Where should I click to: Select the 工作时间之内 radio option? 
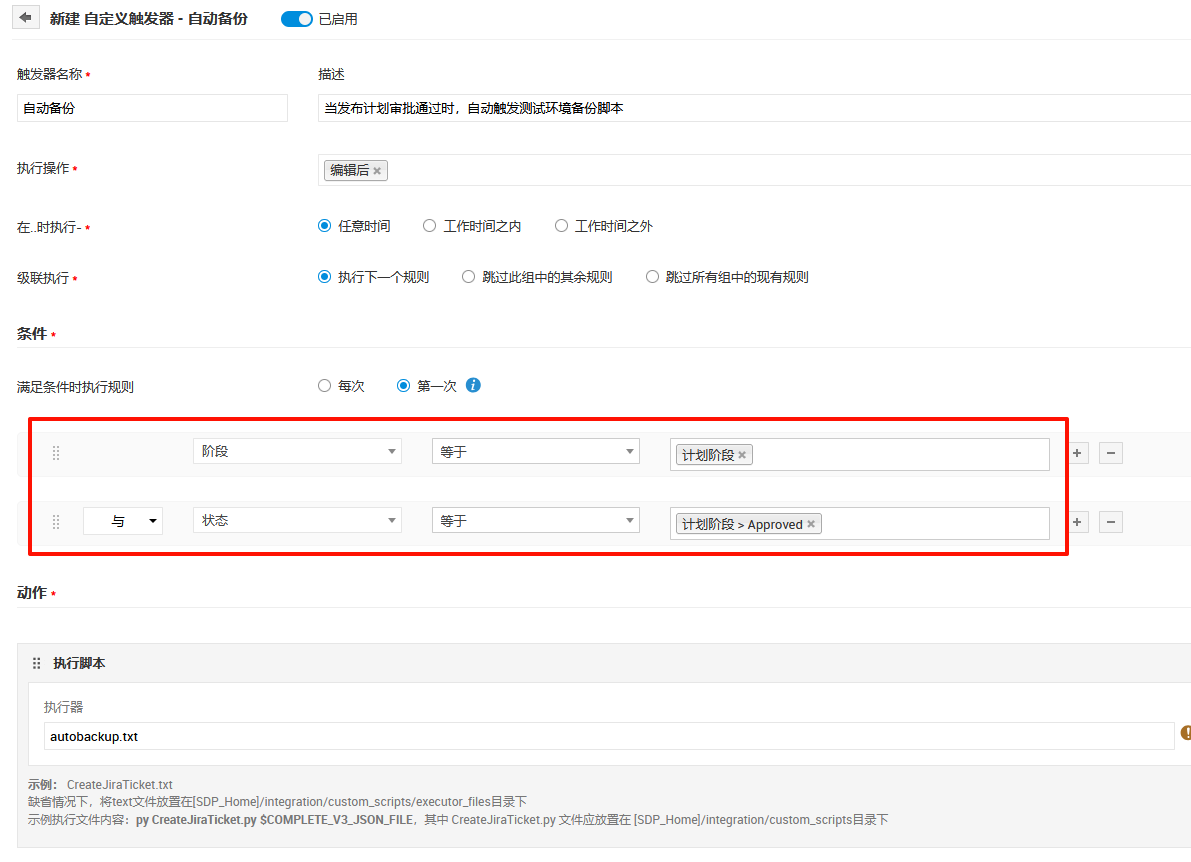(x=430, y=225)
